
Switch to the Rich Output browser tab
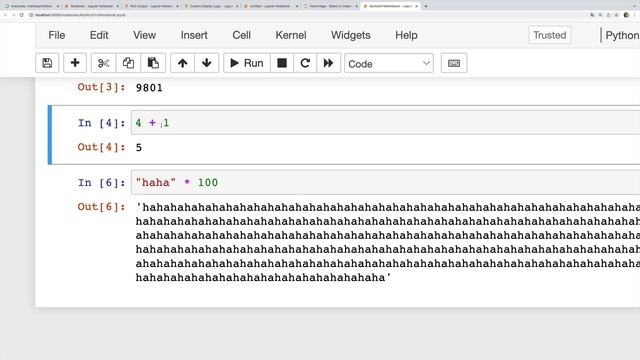click(151, 6)
